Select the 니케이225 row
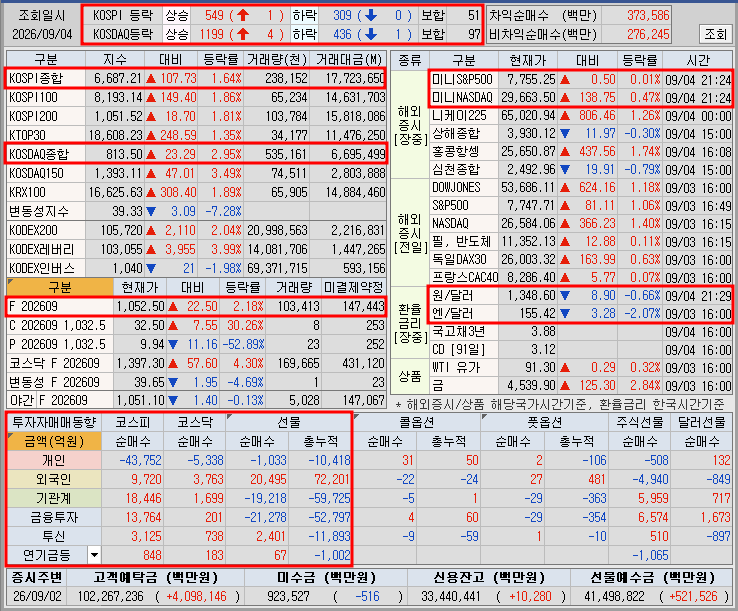The image size is (738, 611). pos(581,116)
